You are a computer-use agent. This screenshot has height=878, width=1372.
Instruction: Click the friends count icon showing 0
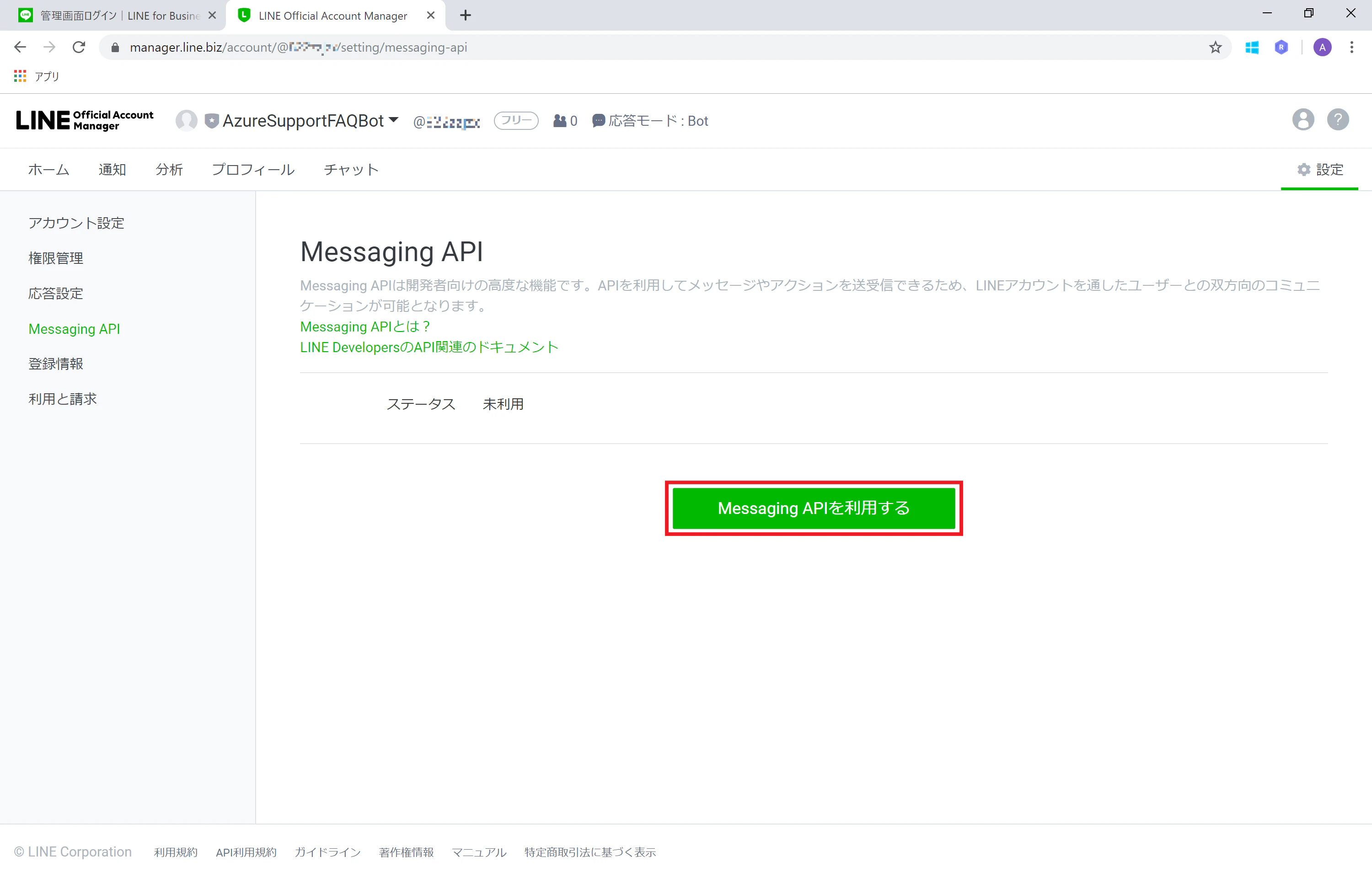point(565,121)
